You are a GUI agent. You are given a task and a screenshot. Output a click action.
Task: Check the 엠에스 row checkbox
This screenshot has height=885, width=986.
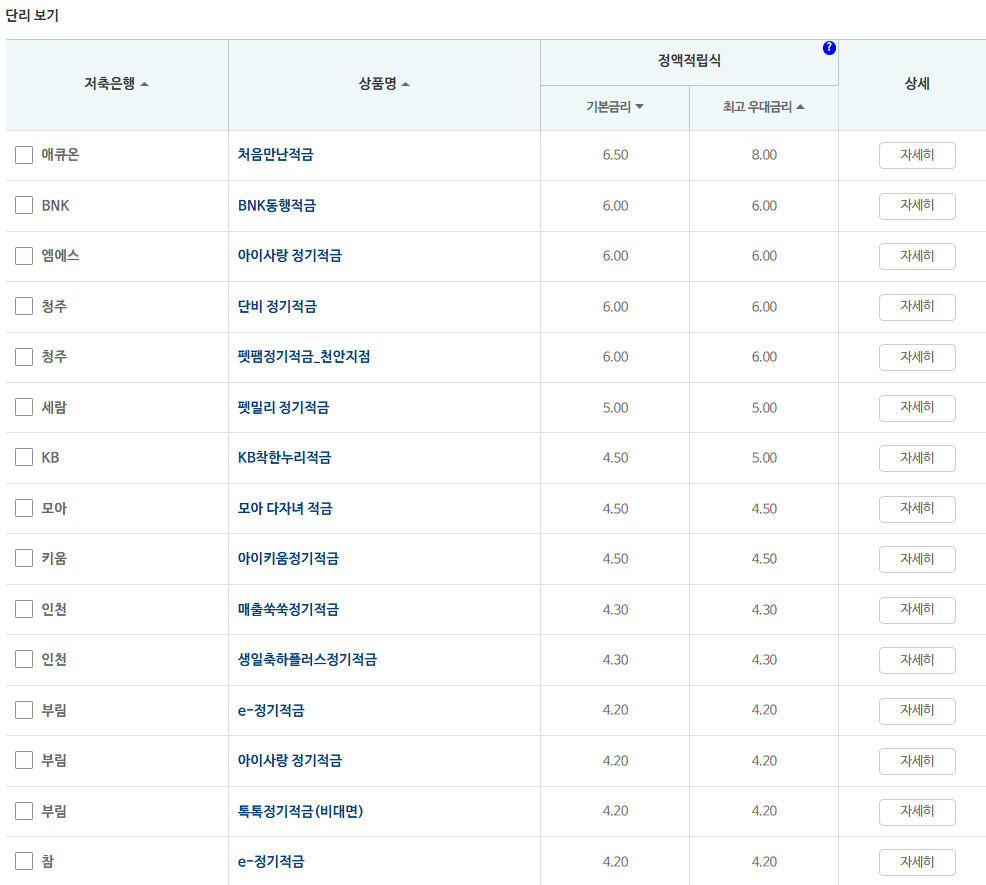pos(24,255)
